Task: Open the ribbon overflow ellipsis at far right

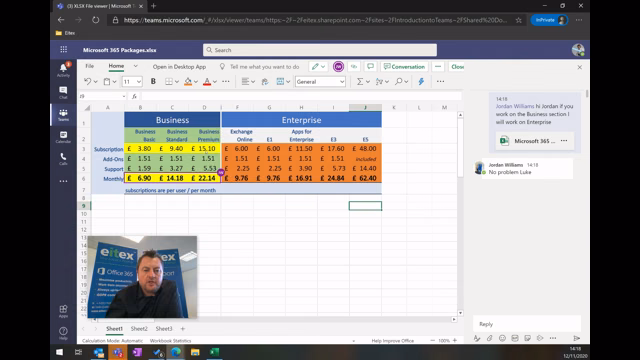Action: pos(440,82)
